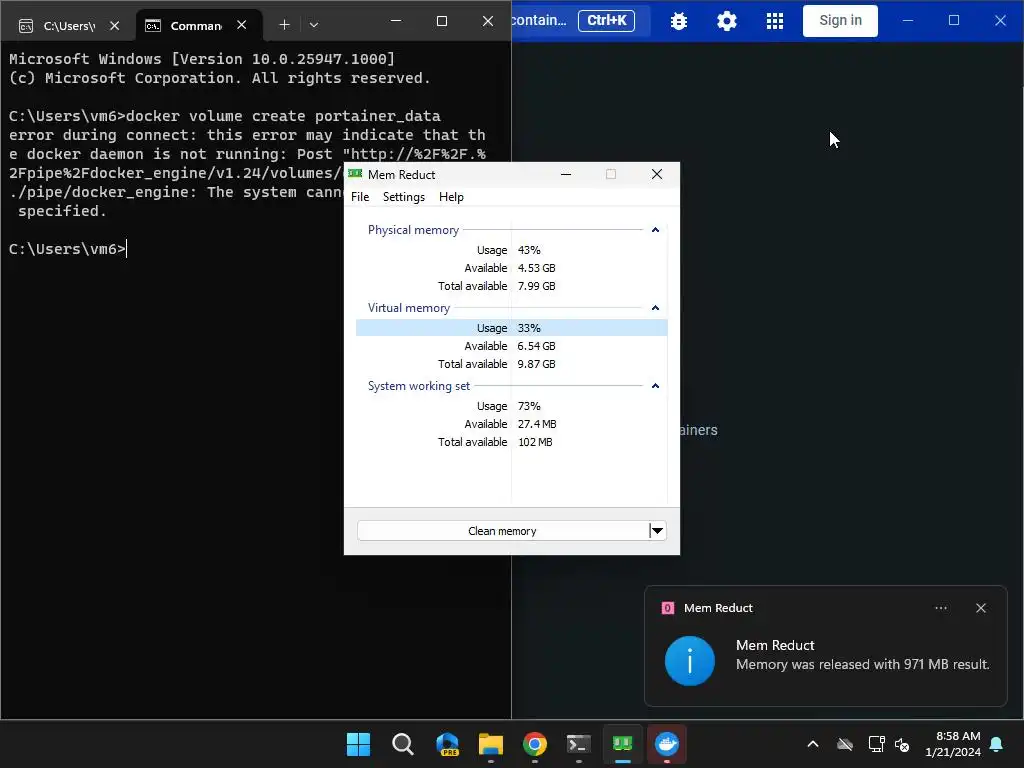Minimize the Terminal window
This screenshot has height=768, width=1024.
396,21
